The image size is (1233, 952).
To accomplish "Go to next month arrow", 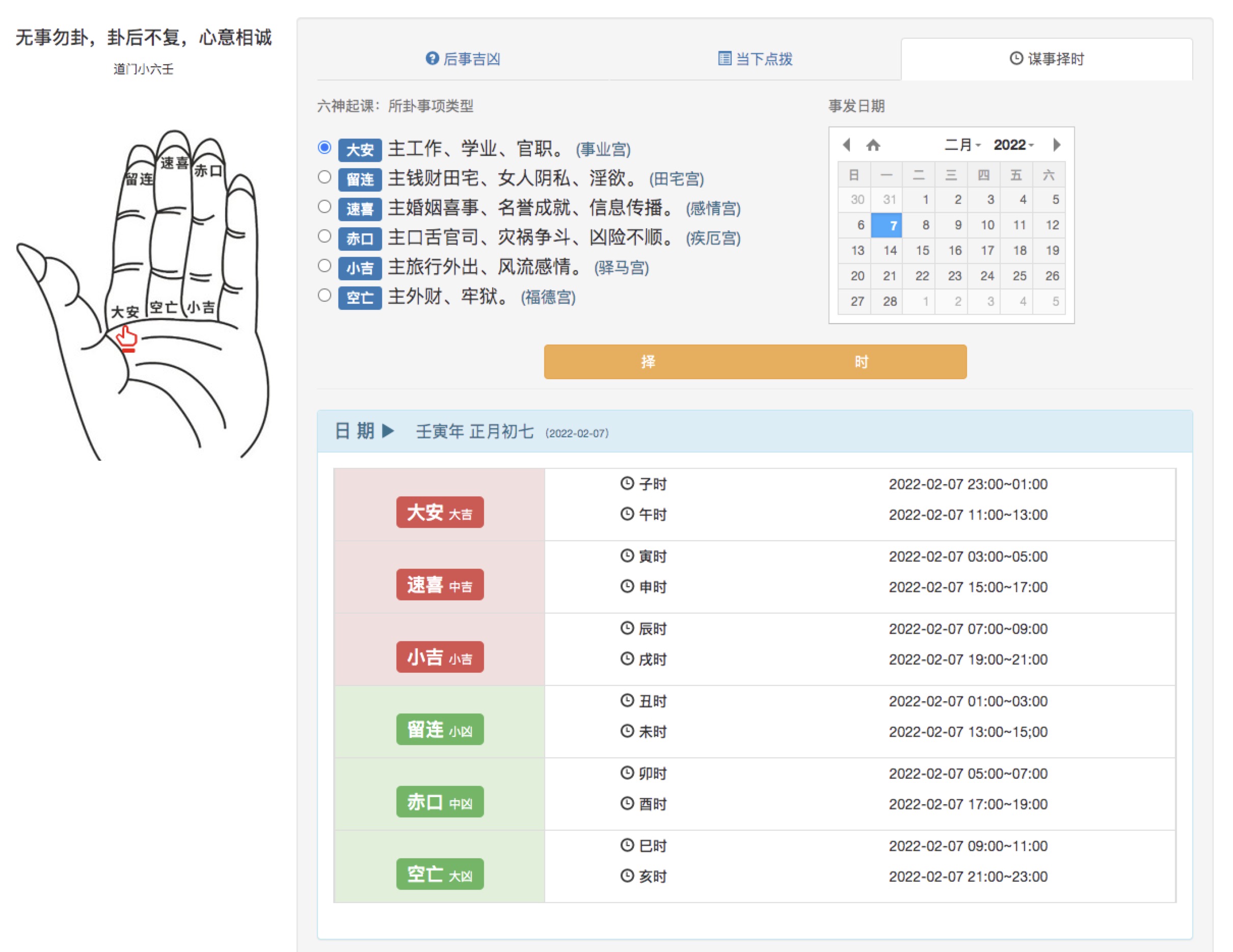I will pyautogui.click(x=1056, y=145).
